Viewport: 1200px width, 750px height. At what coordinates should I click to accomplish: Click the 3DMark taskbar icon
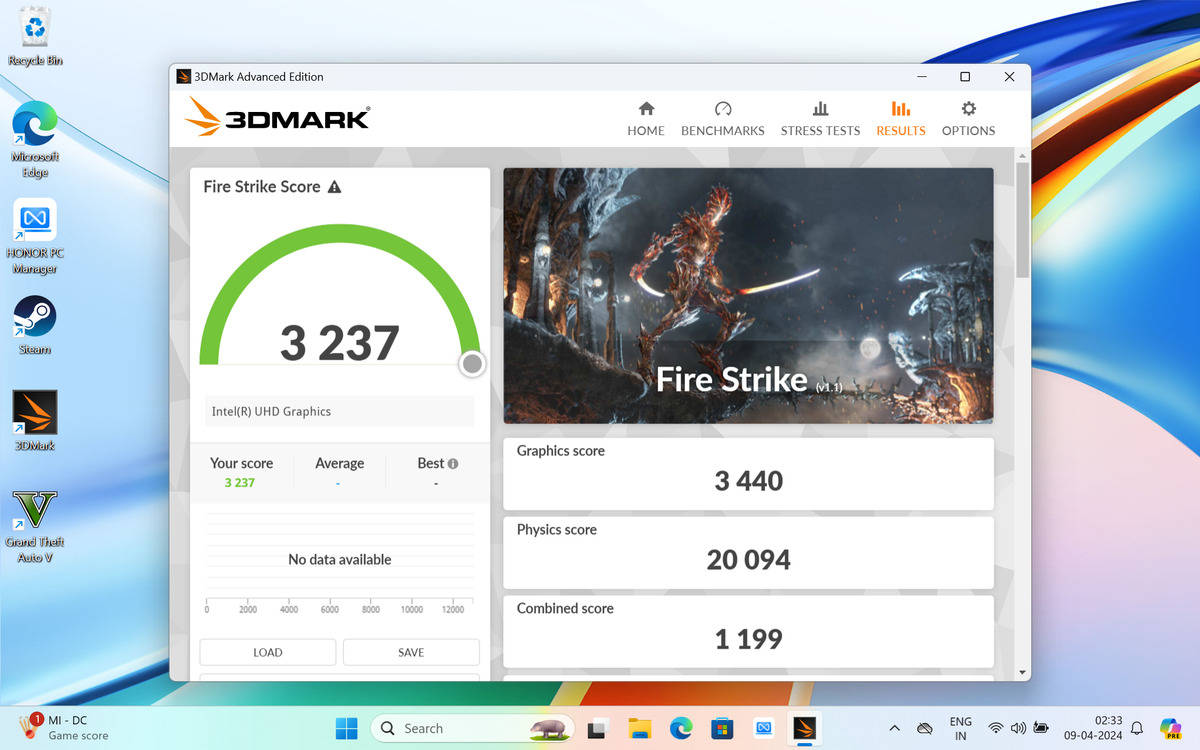coord(804,728)
